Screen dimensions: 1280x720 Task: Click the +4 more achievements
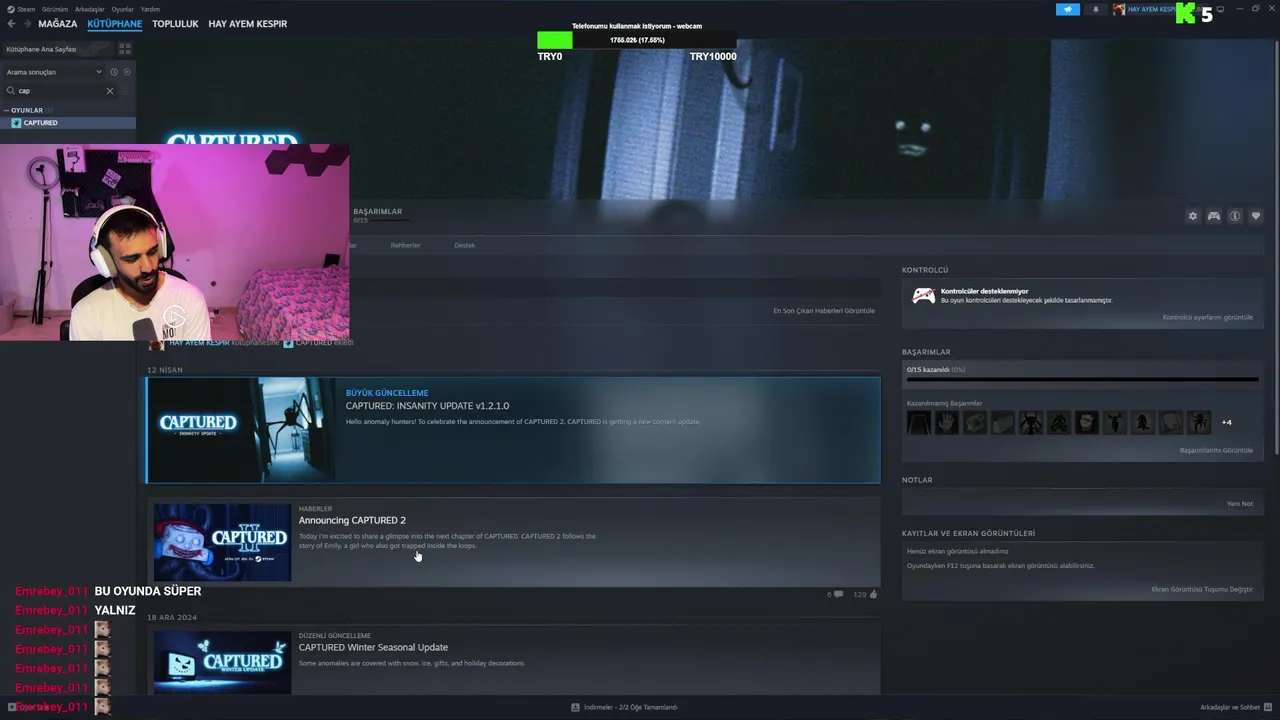pos(1227,422)
